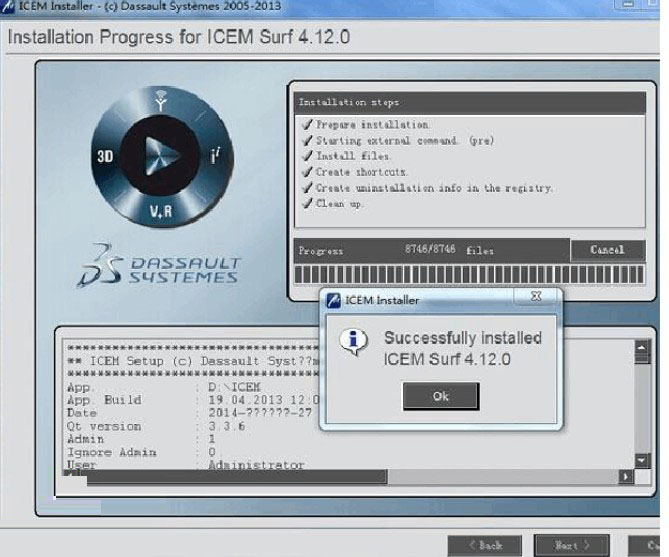Click the ICEM Installer dialog title icon
Image resolution: width=669 pixels, height=557 pixels.
click(333, 300)
